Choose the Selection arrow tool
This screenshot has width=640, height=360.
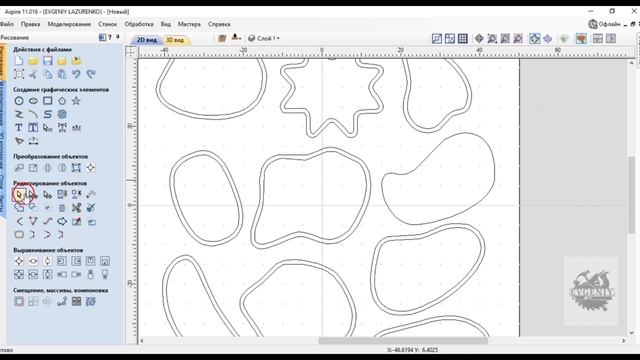pyautogui.click(x=19, y=195)
